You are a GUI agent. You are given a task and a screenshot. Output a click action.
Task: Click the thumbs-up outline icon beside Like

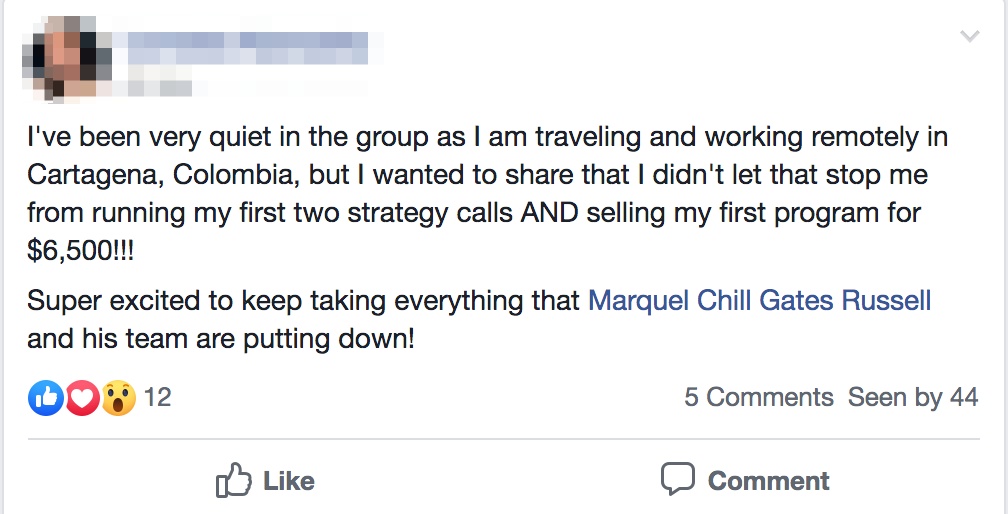(233, 481)
